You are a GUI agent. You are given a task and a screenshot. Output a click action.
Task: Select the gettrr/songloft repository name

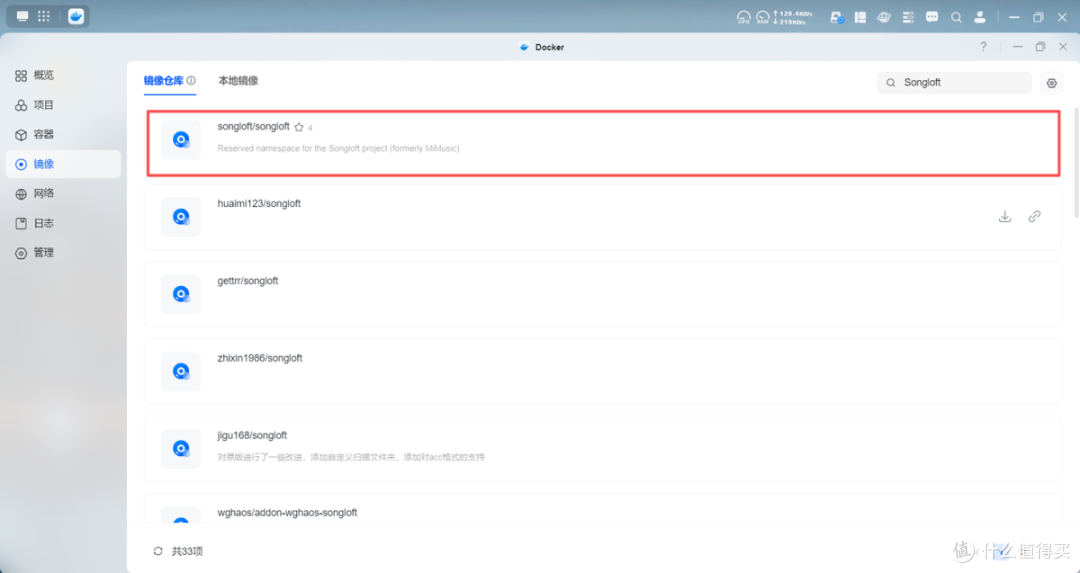(x=248, y=281)
